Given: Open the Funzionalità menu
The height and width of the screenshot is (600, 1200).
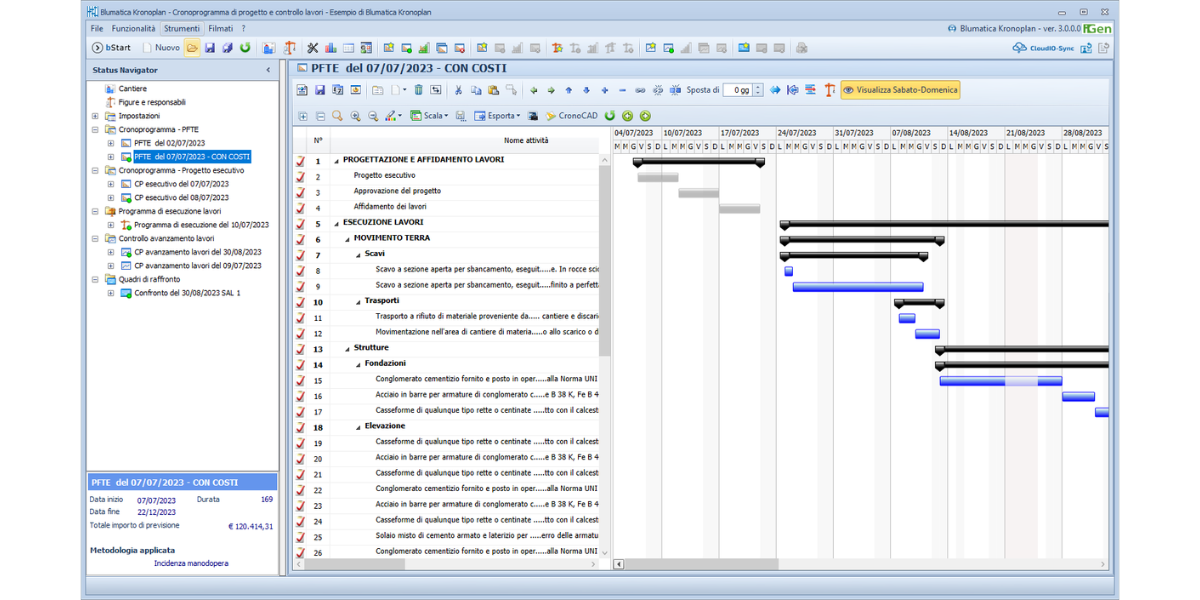Looking at the screenshot, I should [x=133, y=29].
